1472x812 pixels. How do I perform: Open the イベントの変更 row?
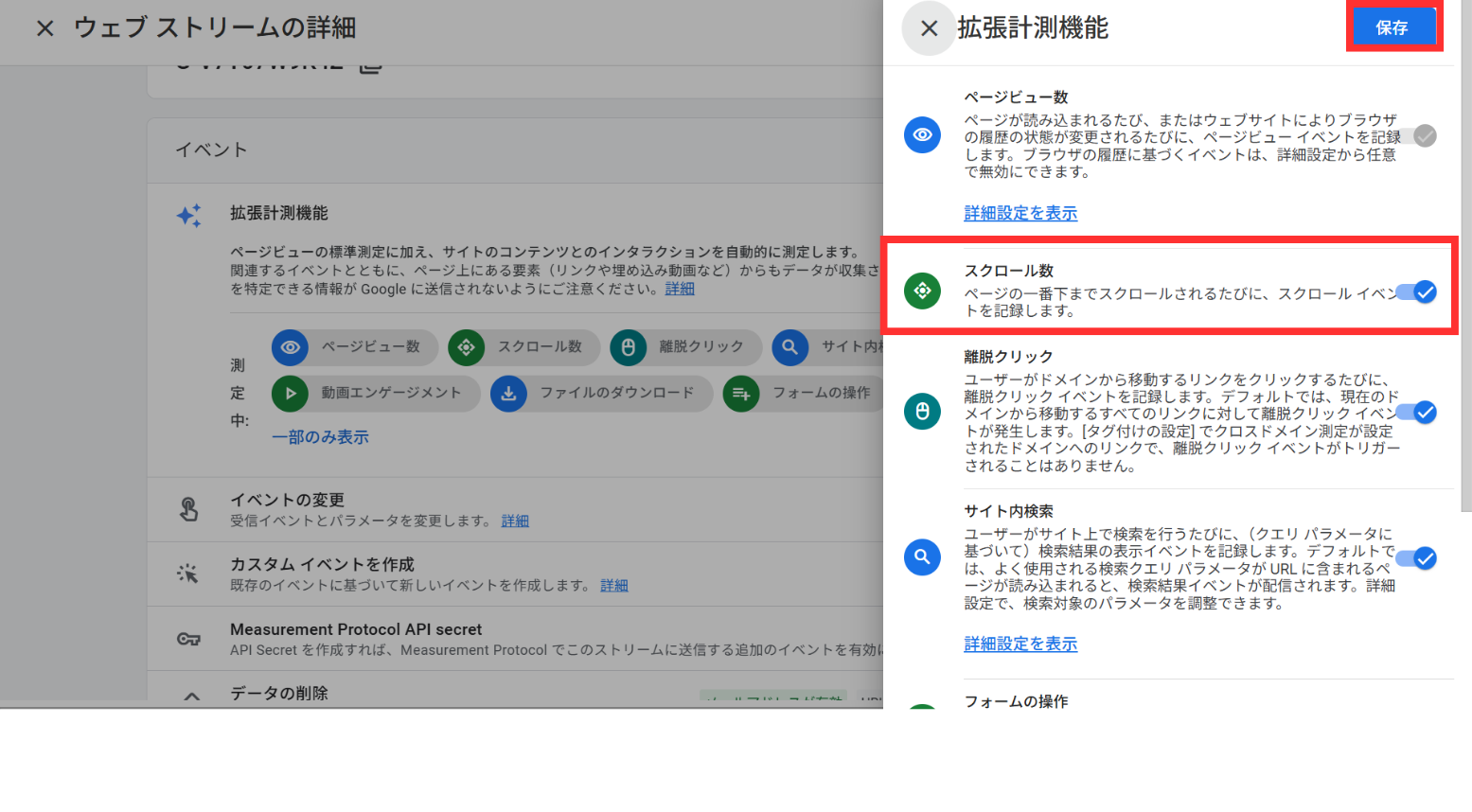[515, 509]
